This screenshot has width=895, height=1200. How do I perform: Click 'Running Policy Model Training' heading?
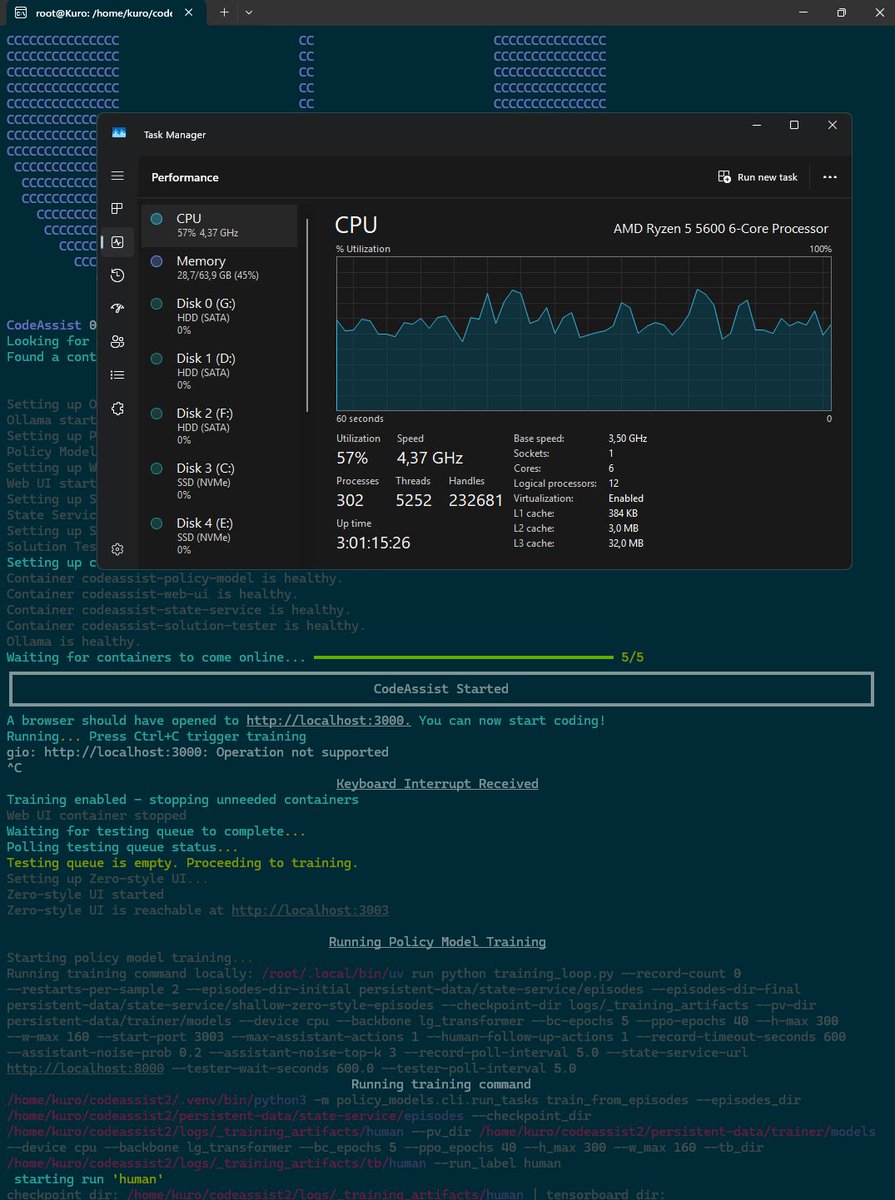click(437, 941)
